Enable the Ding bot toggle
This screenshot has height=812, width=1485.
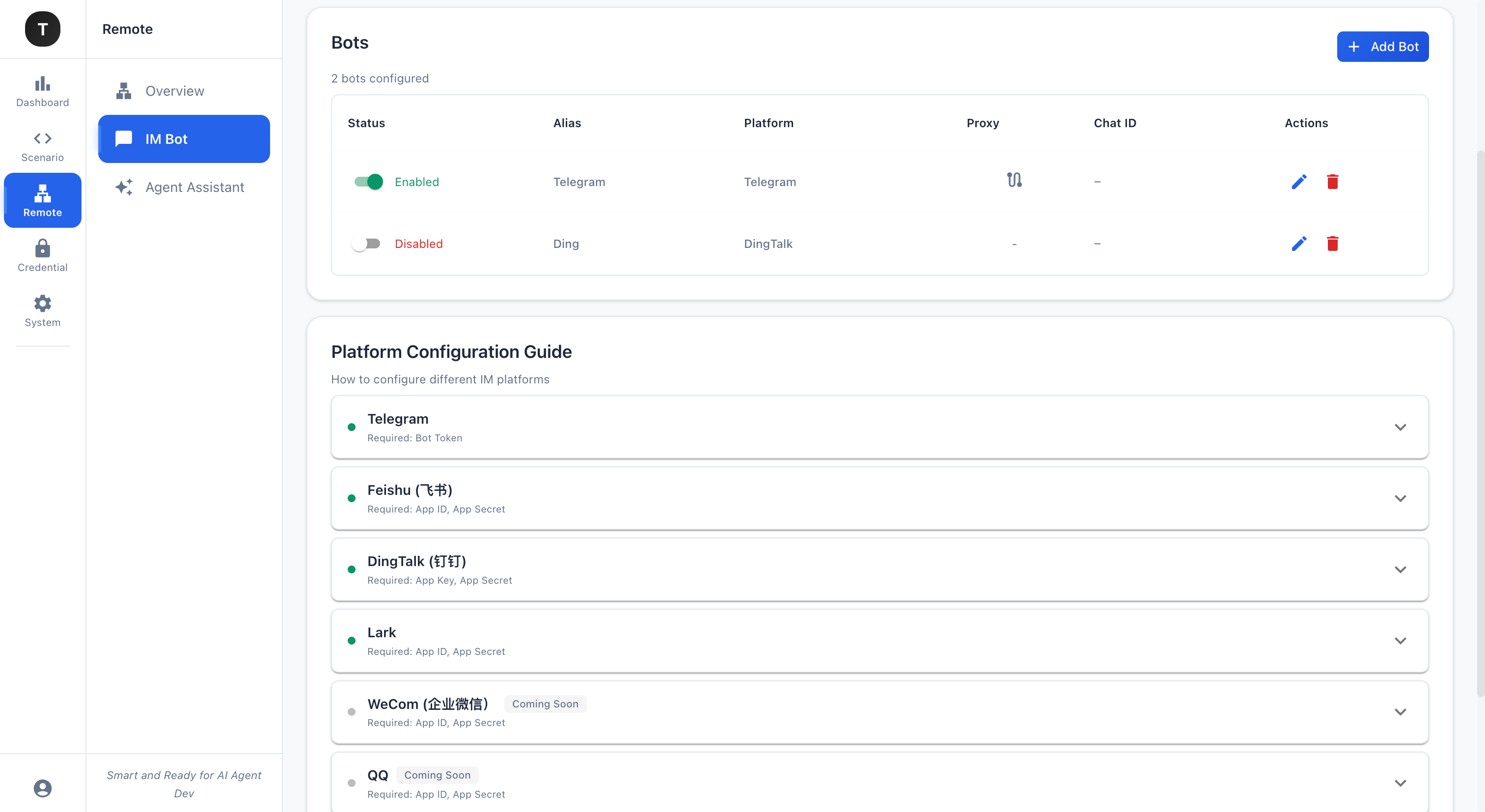coord(367,244)
